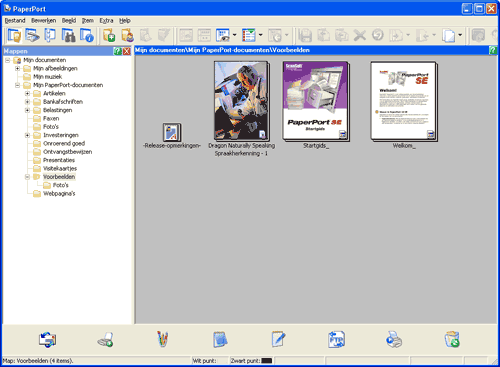The width and height of the screenshot is (500, 367).
Task: Select the Faxen folder
Action: click(51, 118)
